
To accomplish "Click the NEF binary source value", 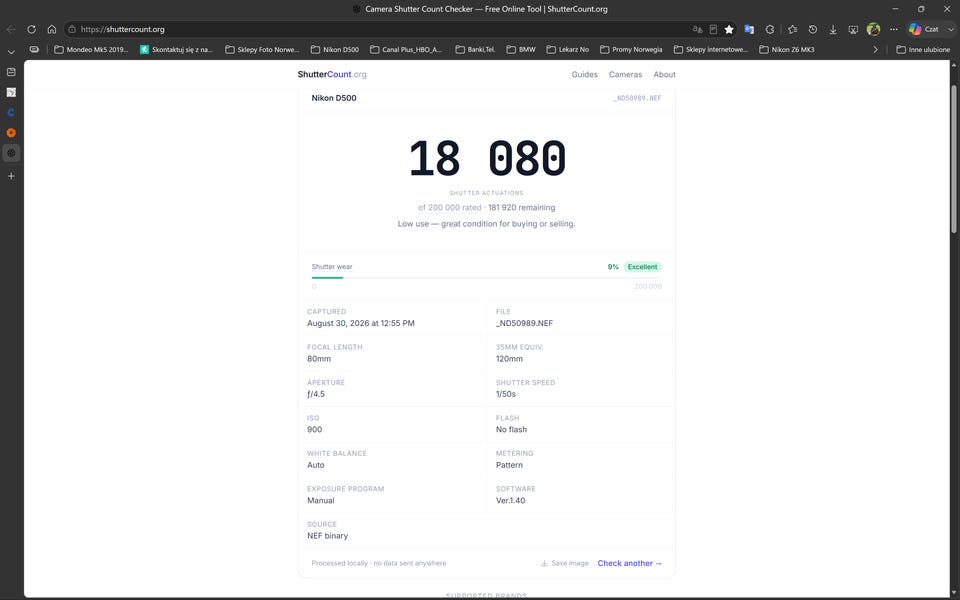I will [328, 536].
